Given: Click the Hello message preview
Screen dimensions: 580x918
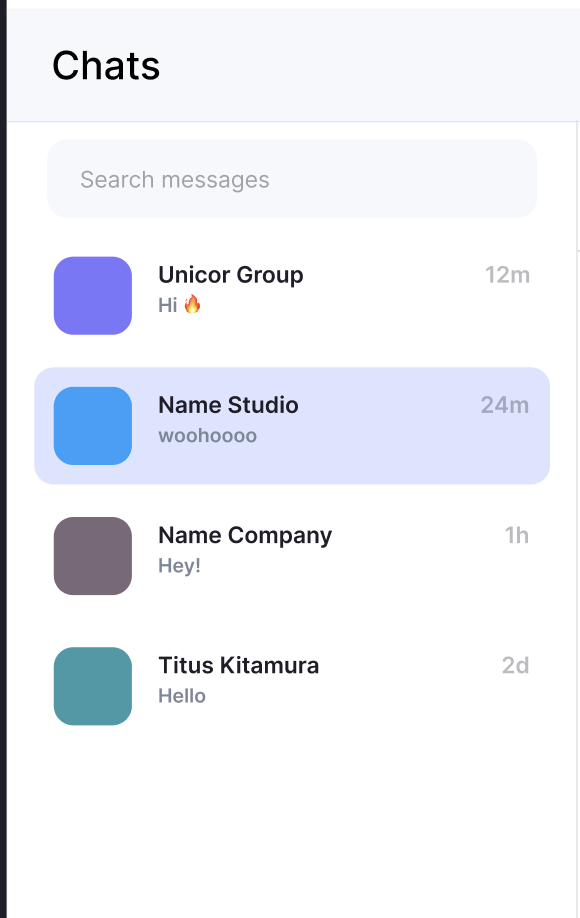Looking at the screenshot, I should click(182, 696).
